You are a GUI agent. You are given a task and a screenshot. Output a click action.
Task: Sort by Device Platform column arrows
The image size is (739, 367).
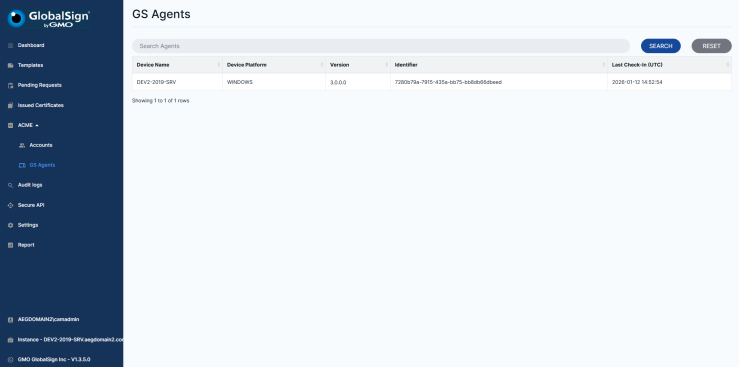point(322,65)
